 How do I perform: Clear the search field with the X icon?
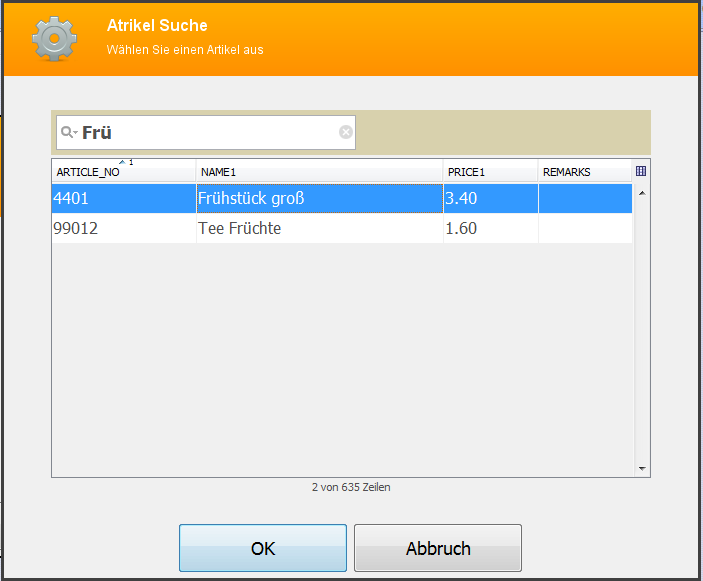coord(346,132)
